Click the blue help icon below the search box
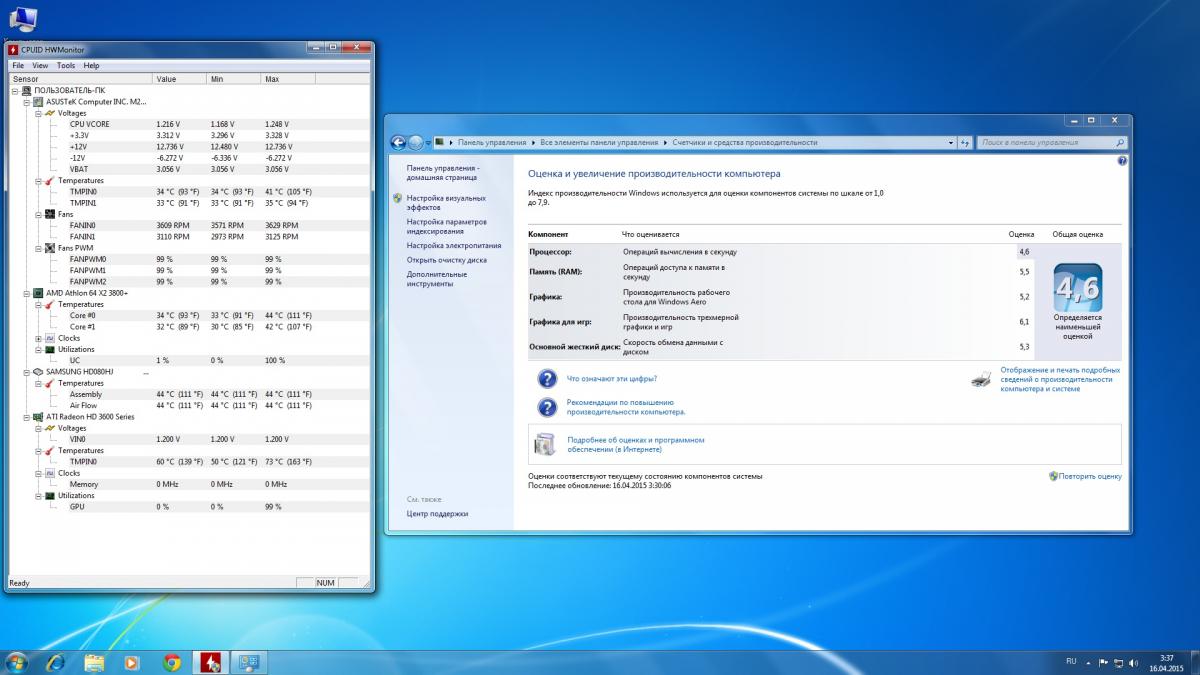The height and width of the screenshot is (675, 1200). (x=1122, y=160)
